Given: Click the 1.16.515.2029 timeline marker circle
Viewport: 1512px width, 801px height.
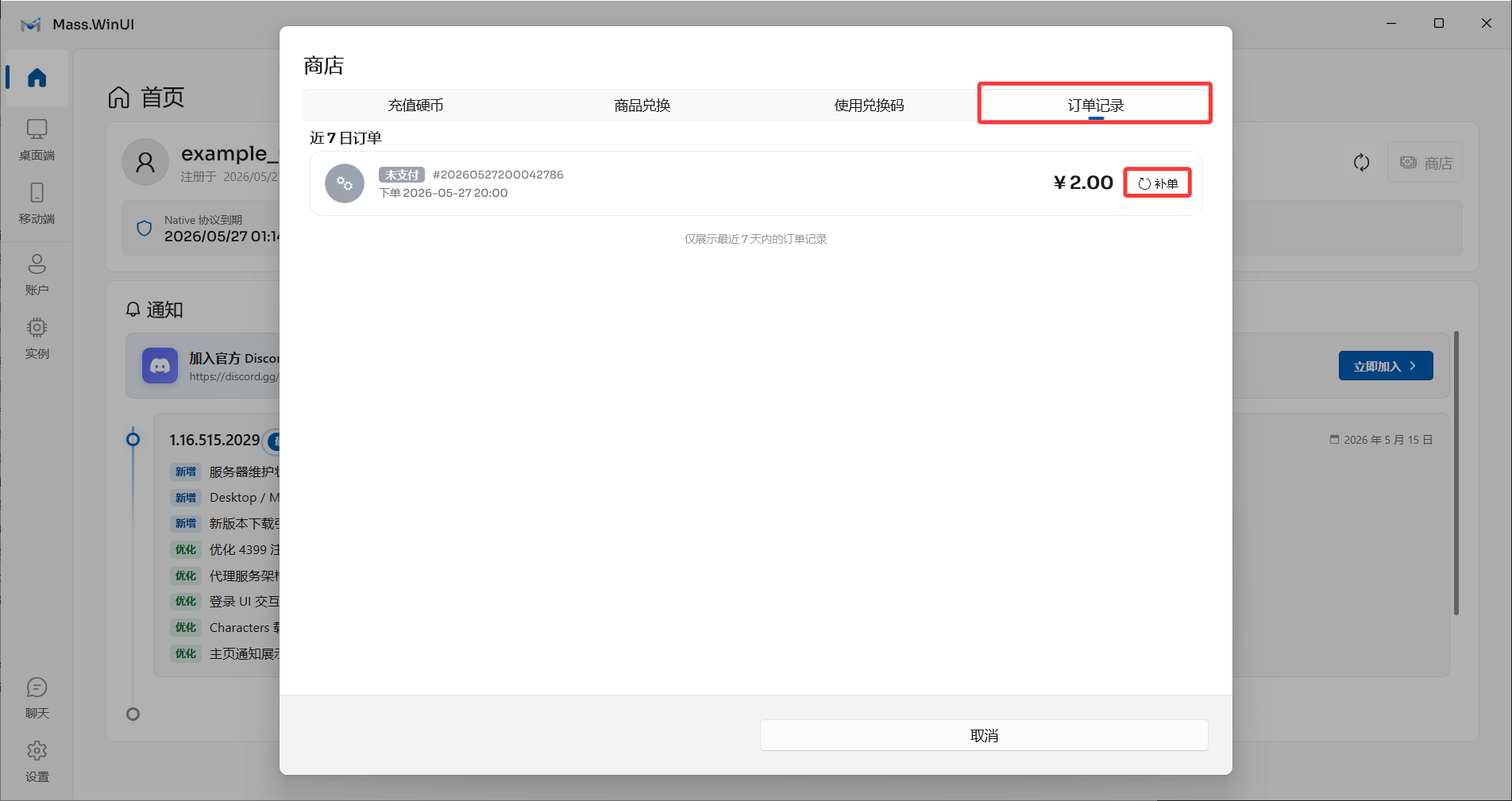Looking at the screenshot, I should coord(133,439).
